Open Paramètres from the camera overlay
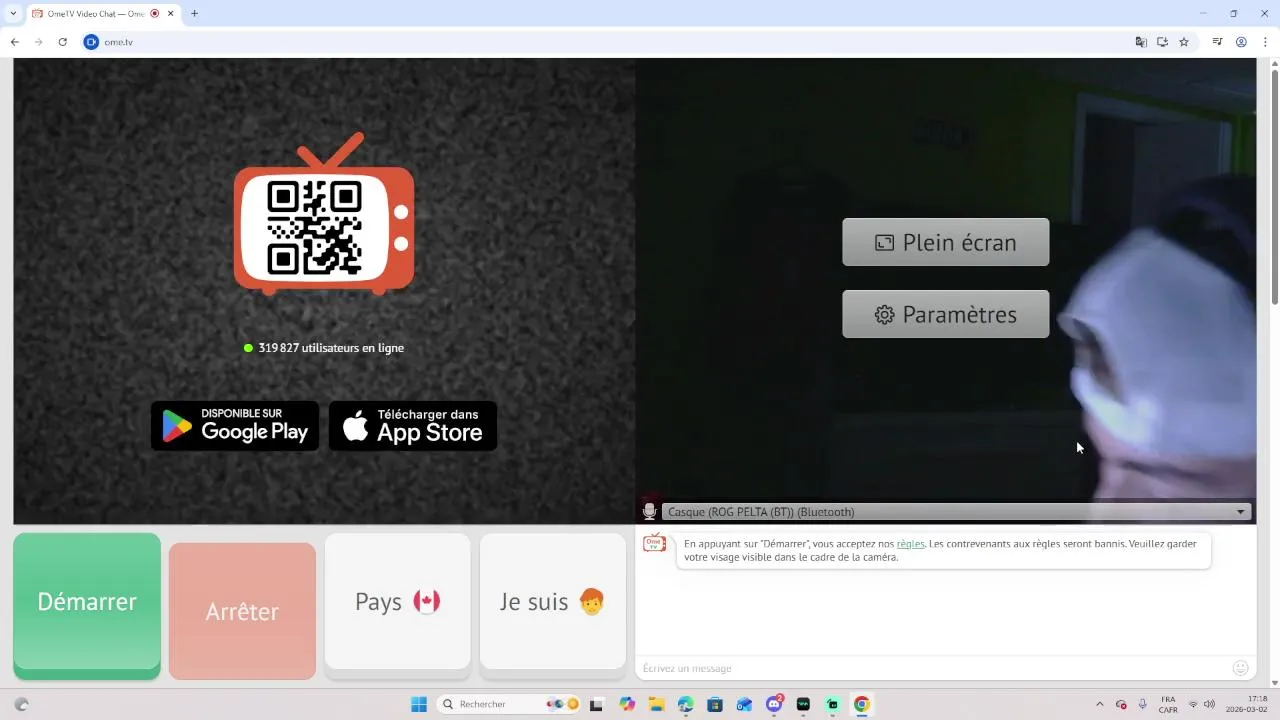1280x720 pixels. [x=945, y=314]
